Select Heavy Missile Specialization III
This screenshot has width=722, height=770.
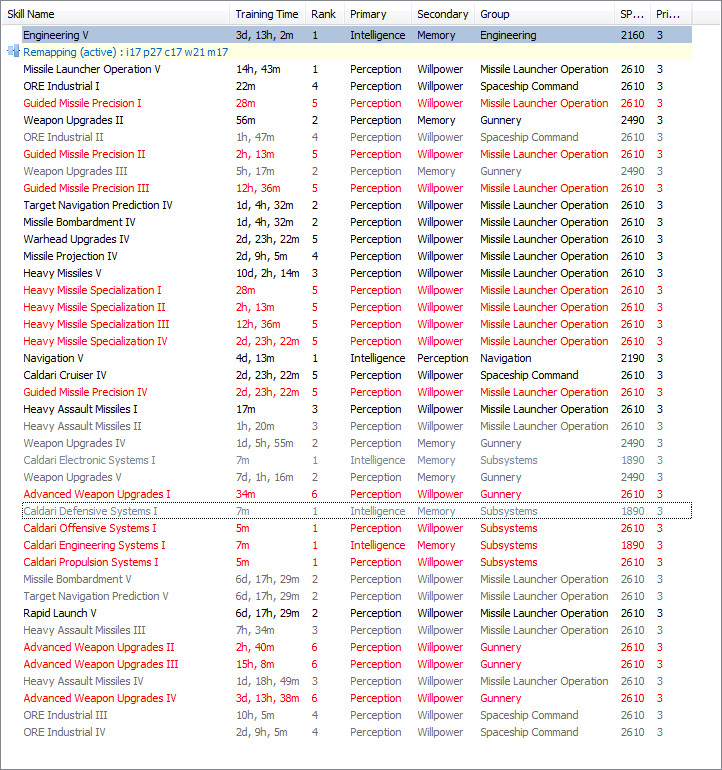click(357, 324)
